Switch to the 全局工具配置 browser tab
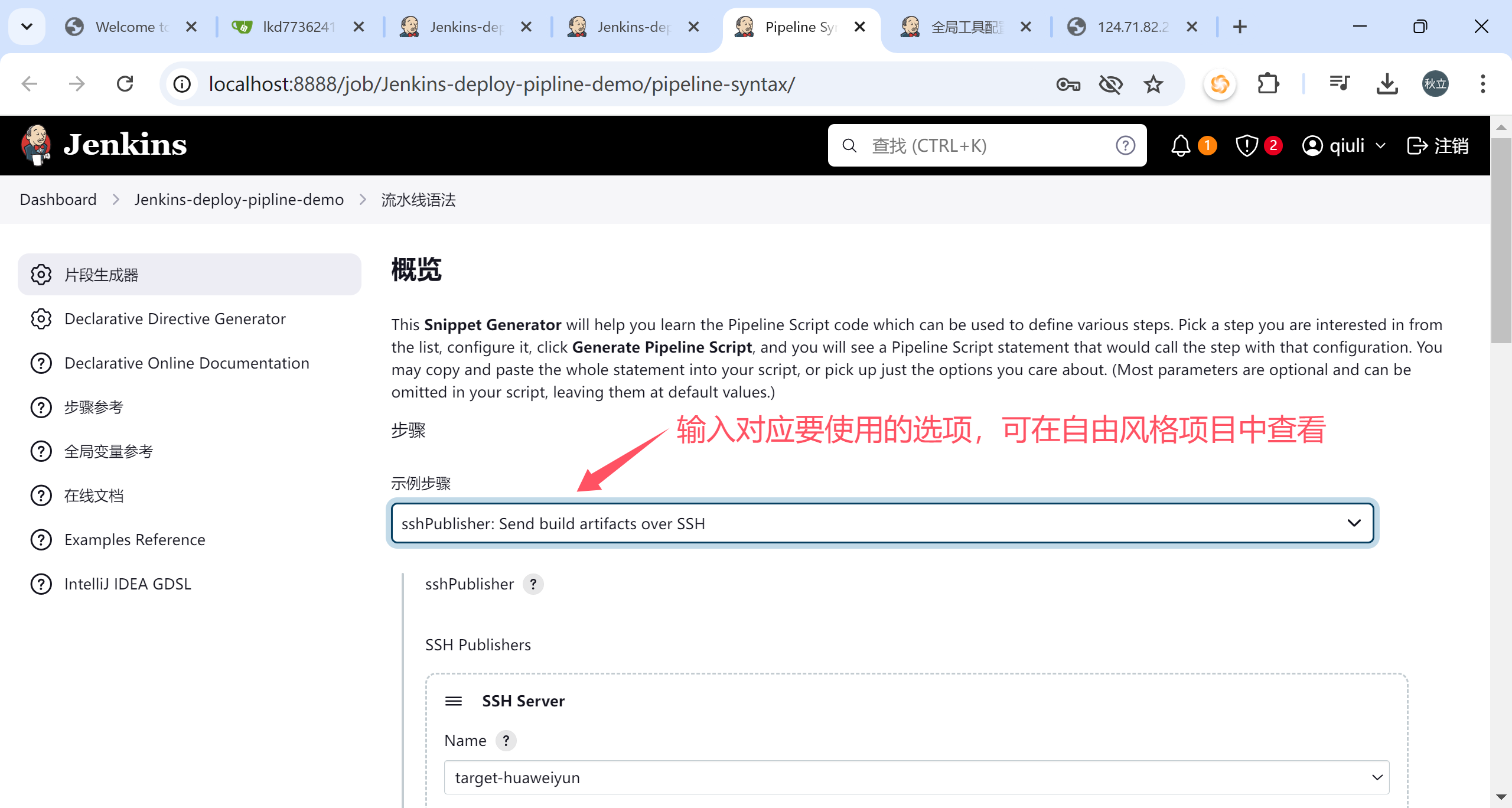Image resolution: width=1512 pixels, height=808 pixels. [966, 27]
